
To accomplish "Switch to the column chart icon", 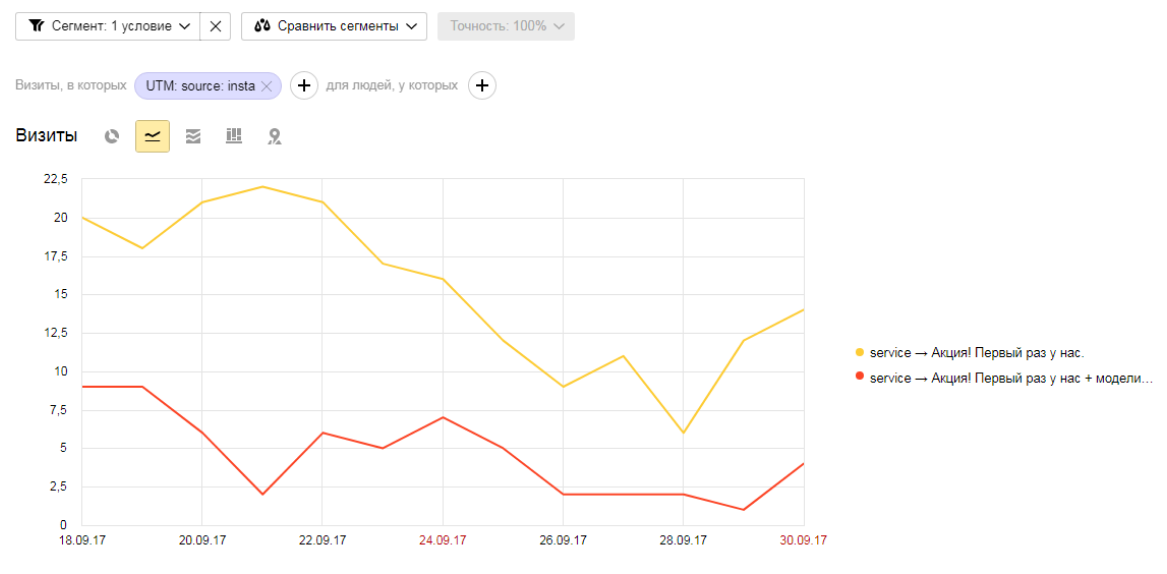I will (234, 136).
